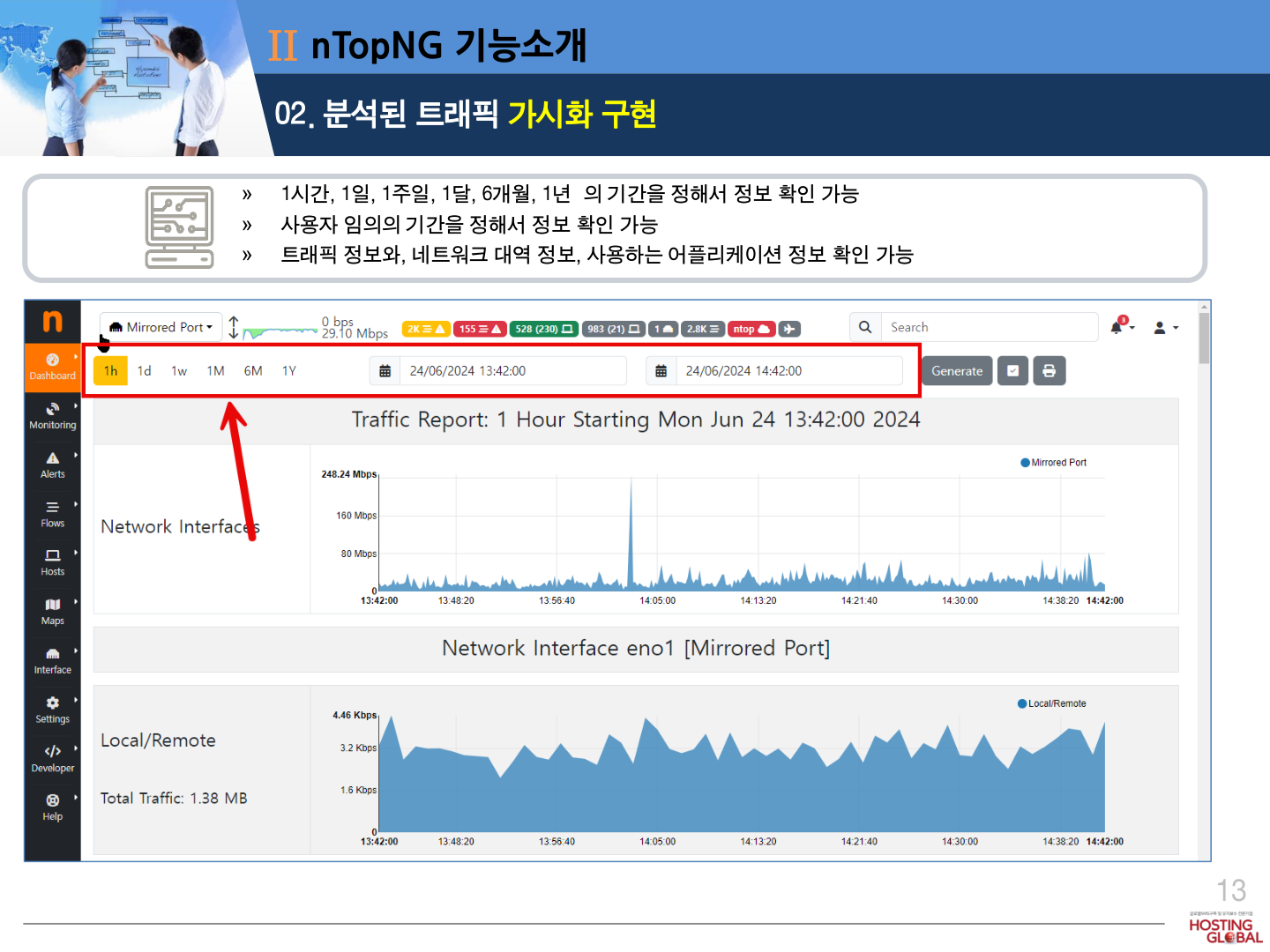Click the red ntop cloud badge
The width and height of the screenshot is (1270, 952).
click(x=751, y=329)
